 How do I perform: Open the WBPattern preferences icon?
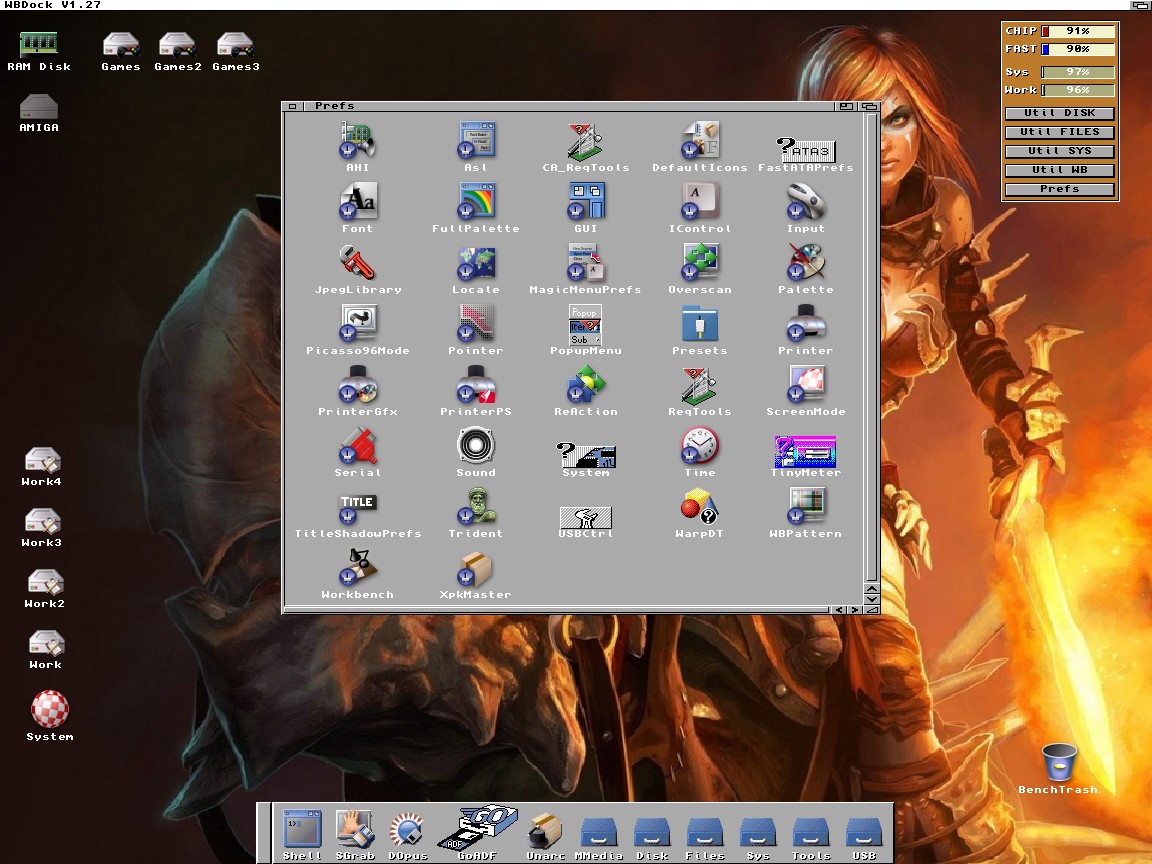805,507
